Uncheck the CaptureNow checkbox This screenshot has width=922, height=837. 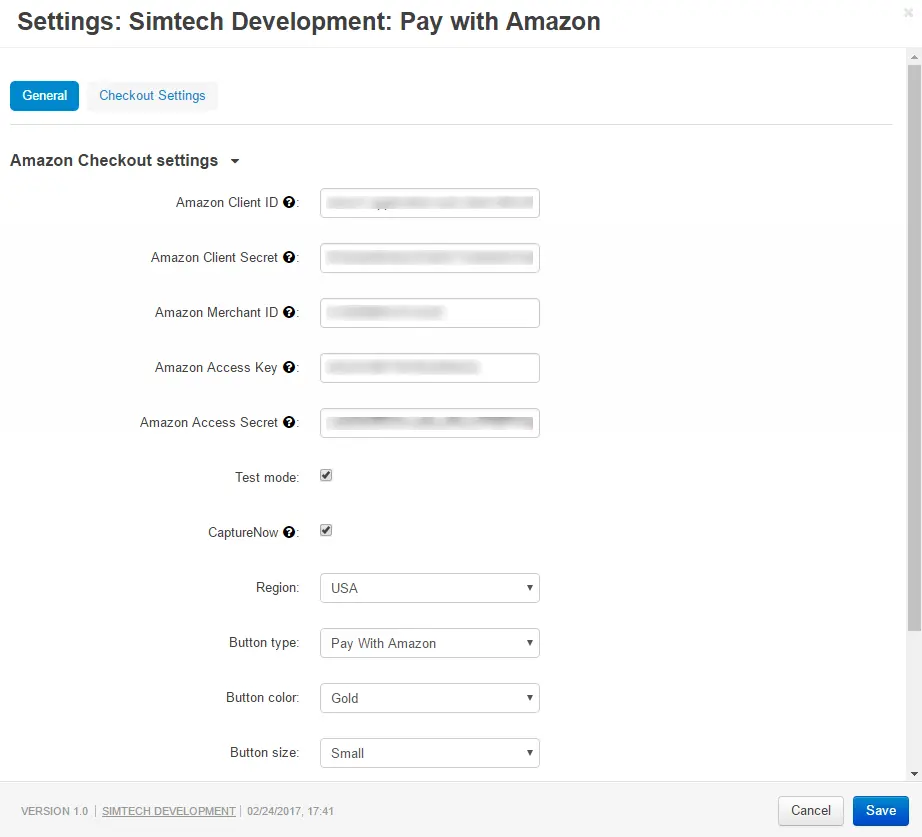326,531
